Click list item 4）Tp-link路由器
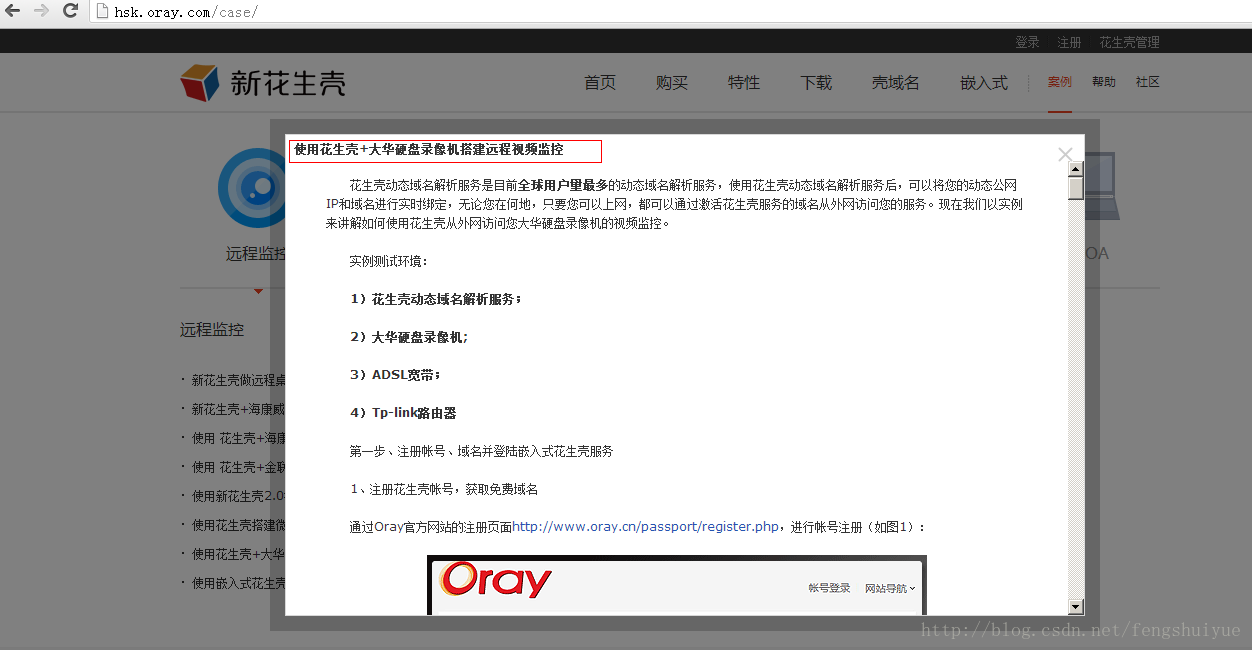This screenshot has width=1252, height=650. tap(403, 413)
